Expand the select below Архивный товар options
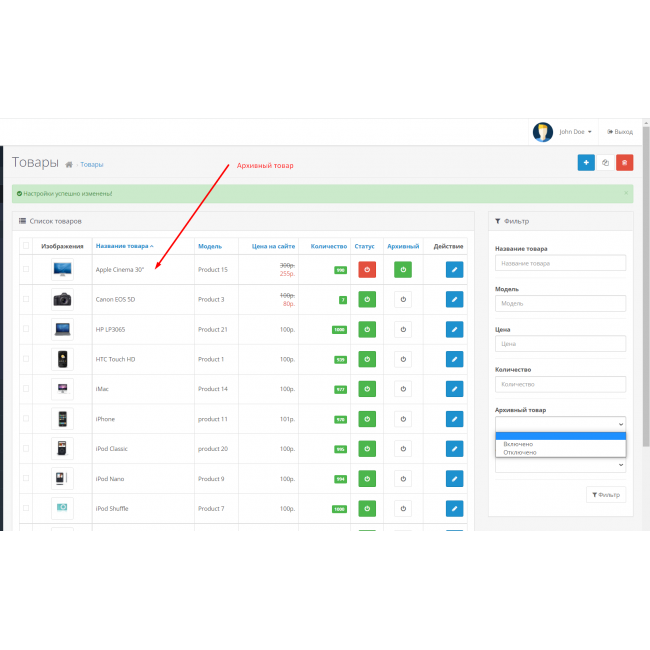The image size is (650, 650). (560, 465)
